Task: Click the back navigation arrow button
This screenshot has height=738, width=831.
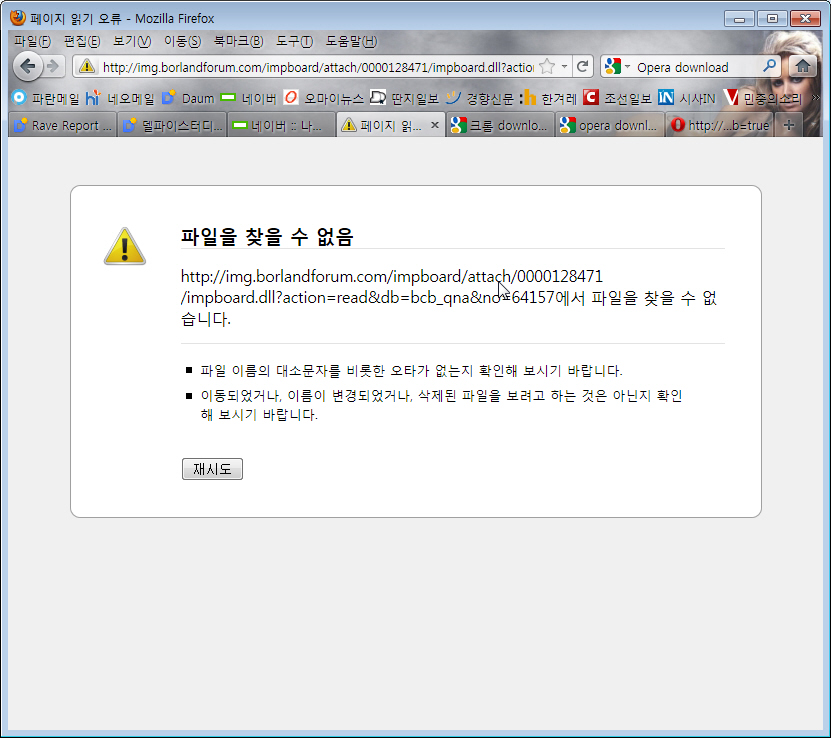Action: pos(27,67)
